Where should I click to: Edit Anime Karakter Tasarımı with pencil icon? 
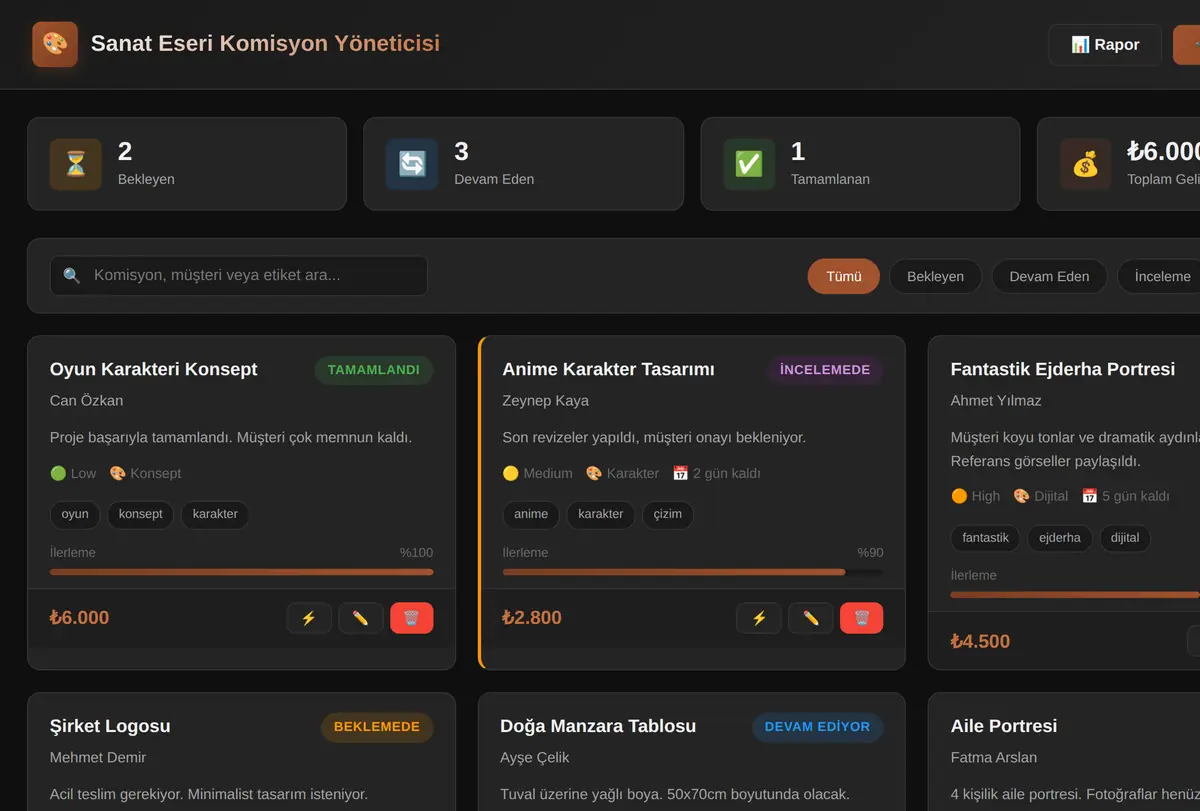[811, 618]
